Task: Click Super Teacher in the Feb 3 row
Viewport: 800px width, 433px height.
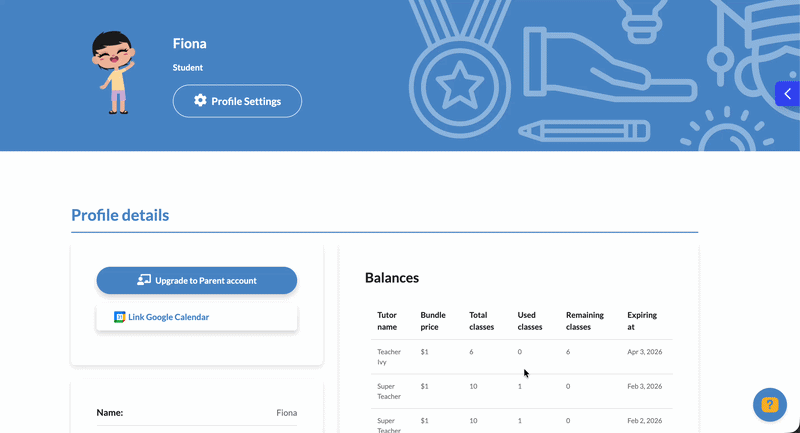Action: coord(389,391)
